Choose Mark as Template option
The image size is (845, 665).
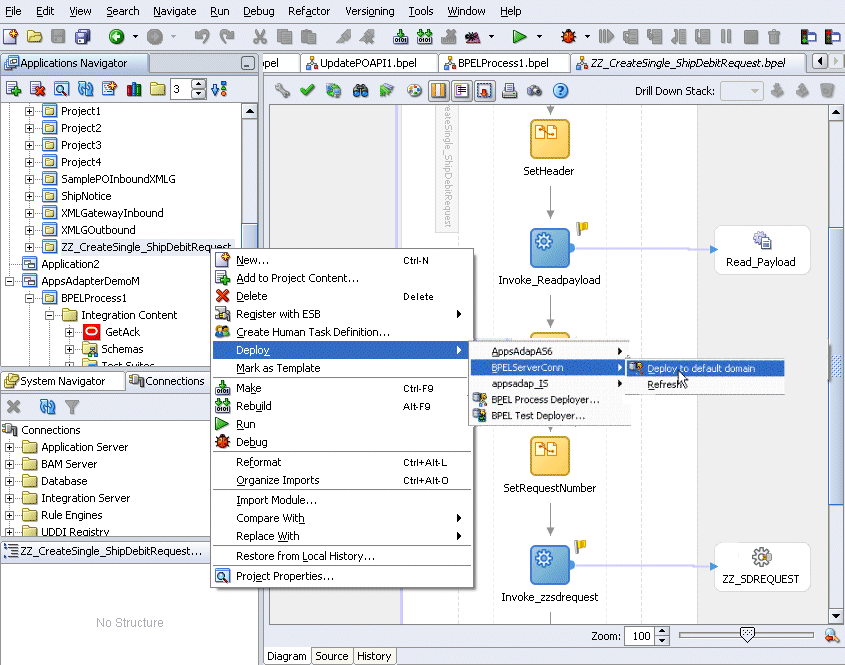[342, 368]
